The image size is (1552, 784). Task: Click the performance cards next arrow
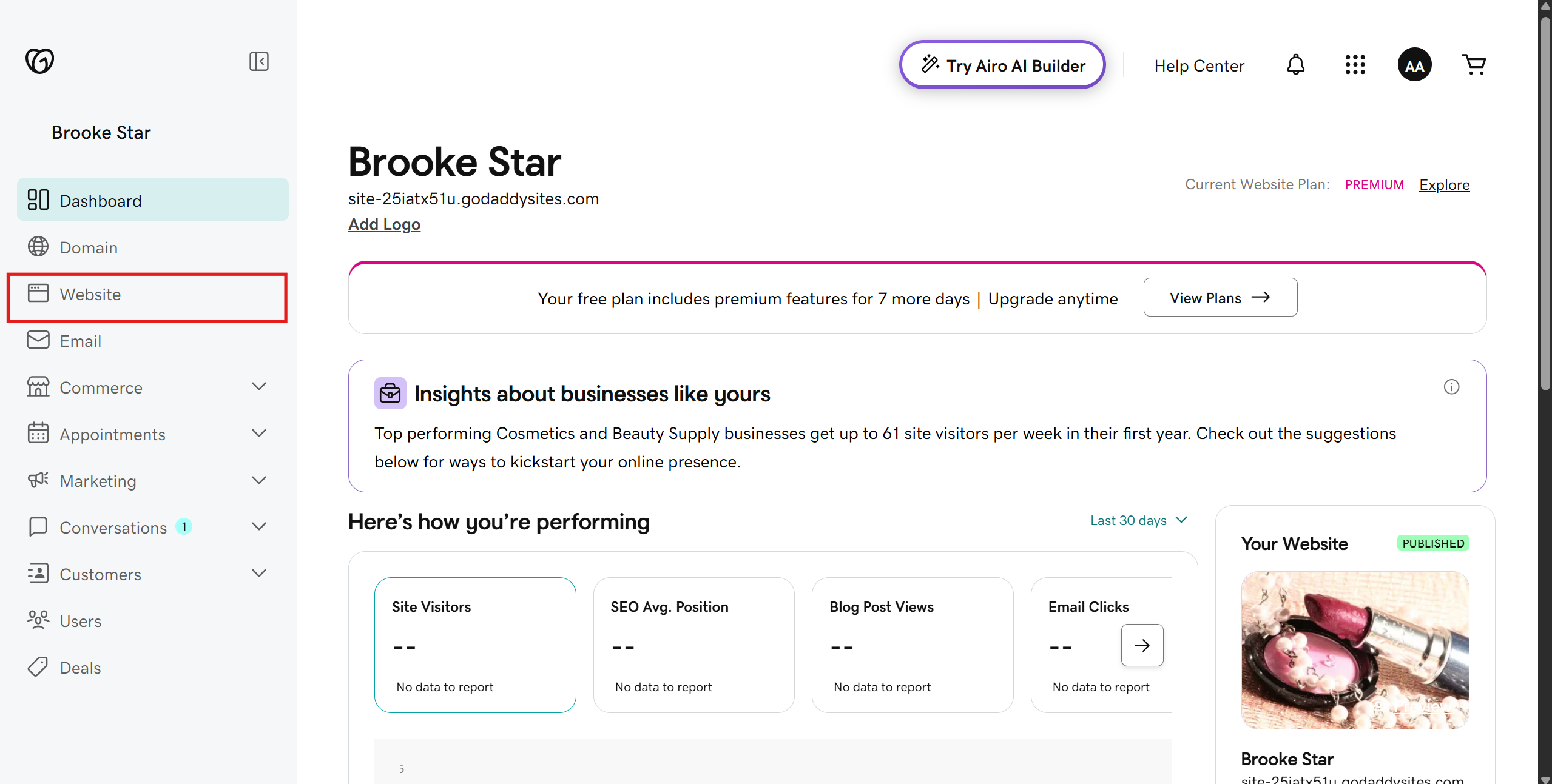click(x=1142, y=645)
